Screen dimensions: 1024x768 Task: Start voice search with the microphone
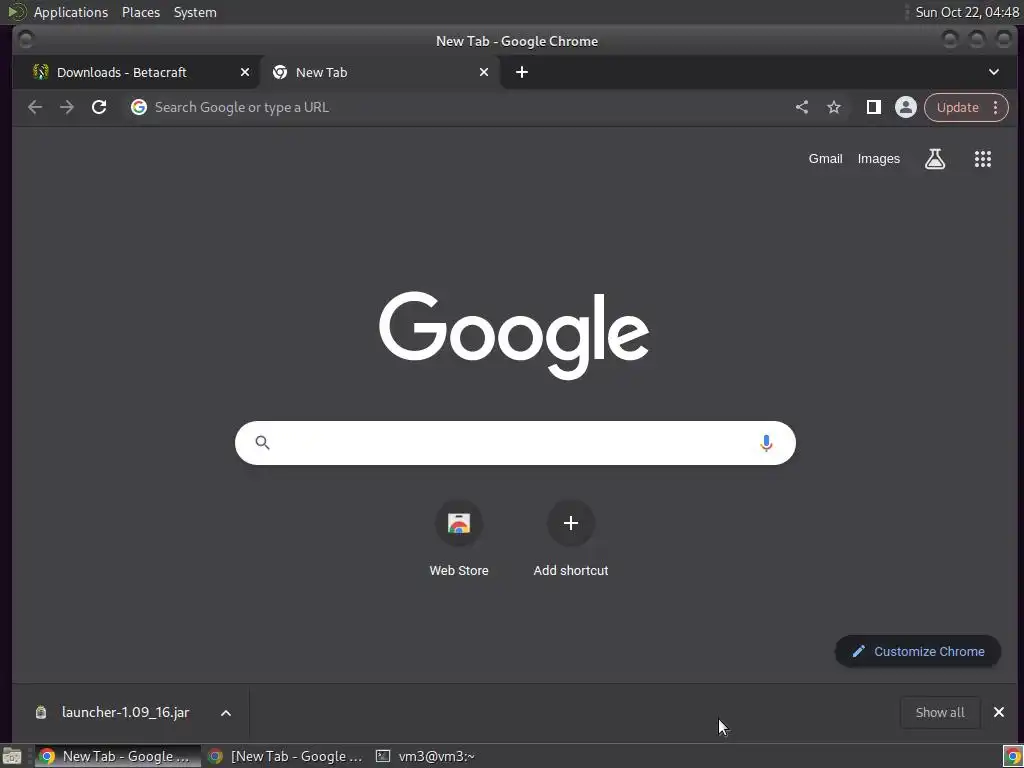(766, 443)
